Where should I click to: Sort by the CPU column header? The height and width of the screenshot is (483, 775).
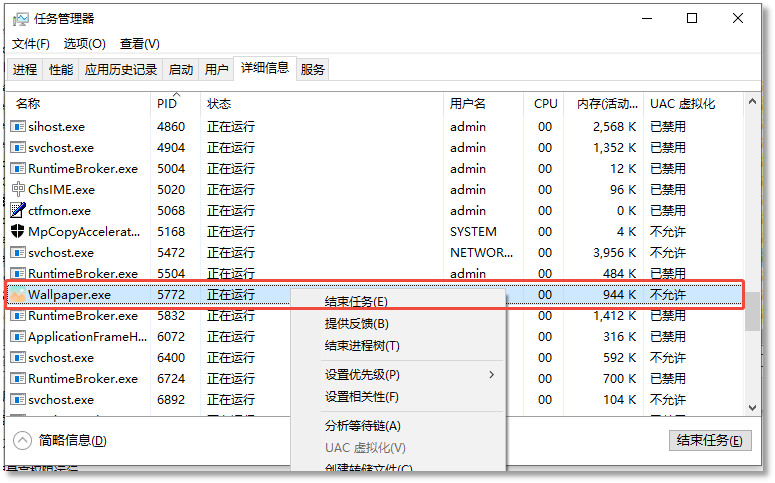tap(546, 104)
